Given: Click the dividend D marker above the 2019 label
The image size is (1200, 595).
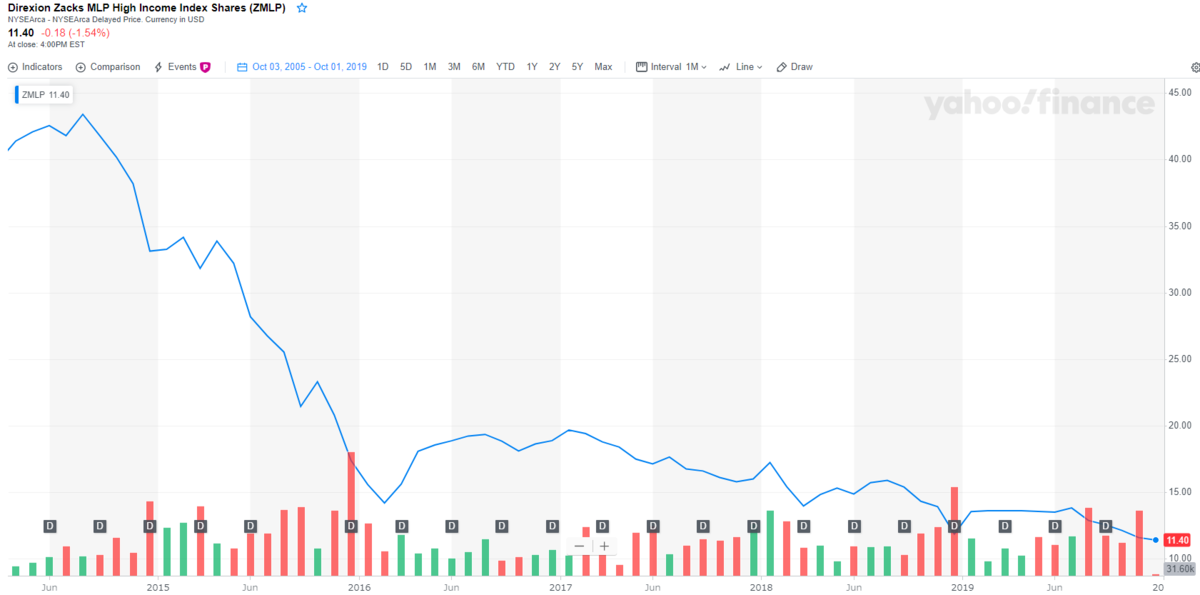Looking at the screenshot, I should 954,526.
